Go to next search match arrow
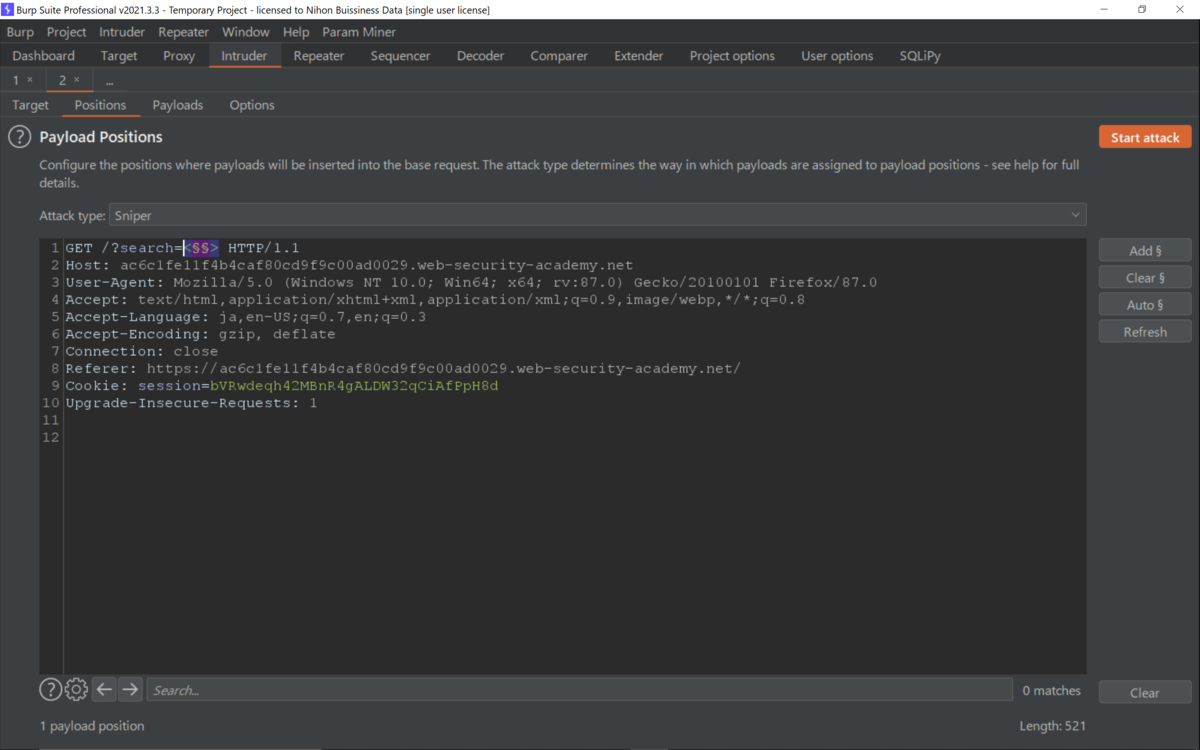 (x=130, y=689)
